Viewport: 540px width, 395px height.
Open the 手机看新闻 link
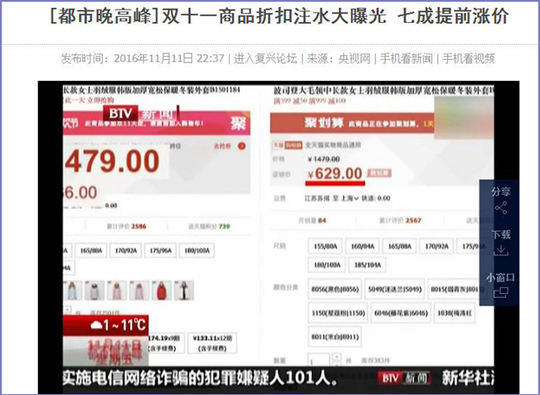coord(406,59)
